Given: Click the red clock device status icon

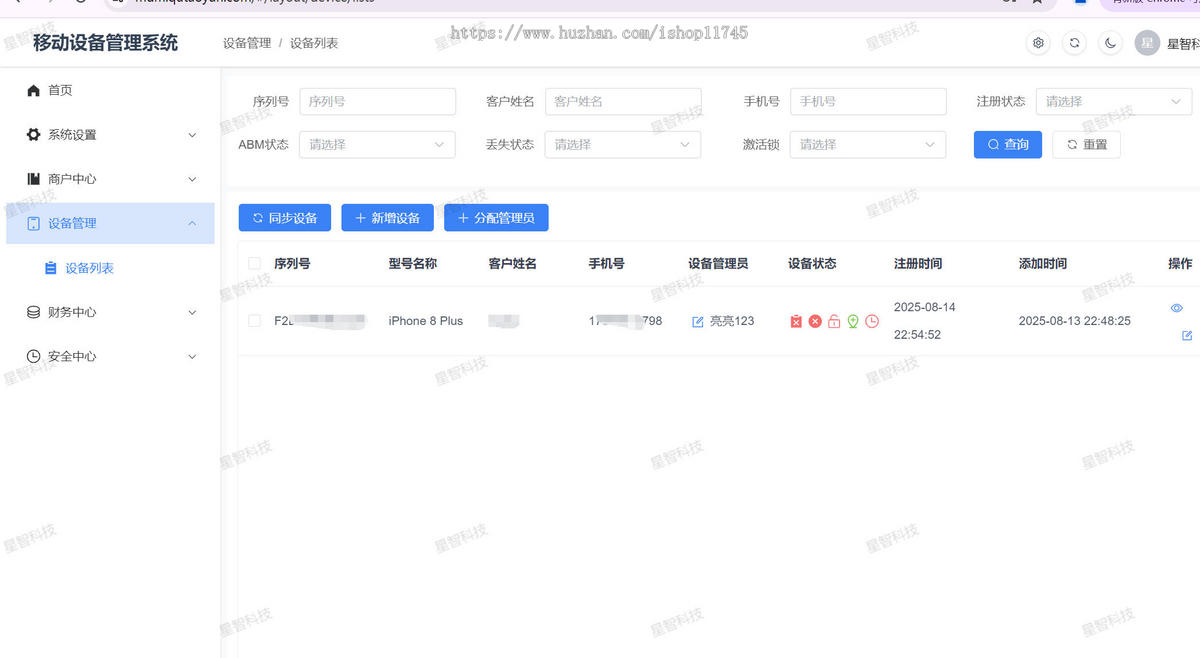Looking at the screenshot, I should [872, 321].
